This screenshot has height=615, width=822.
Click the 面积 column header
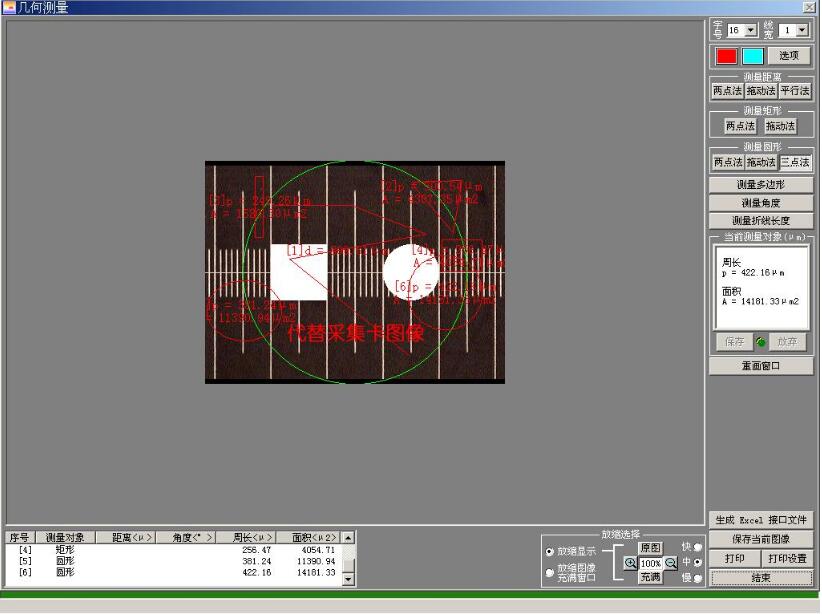tap(308, 538)
